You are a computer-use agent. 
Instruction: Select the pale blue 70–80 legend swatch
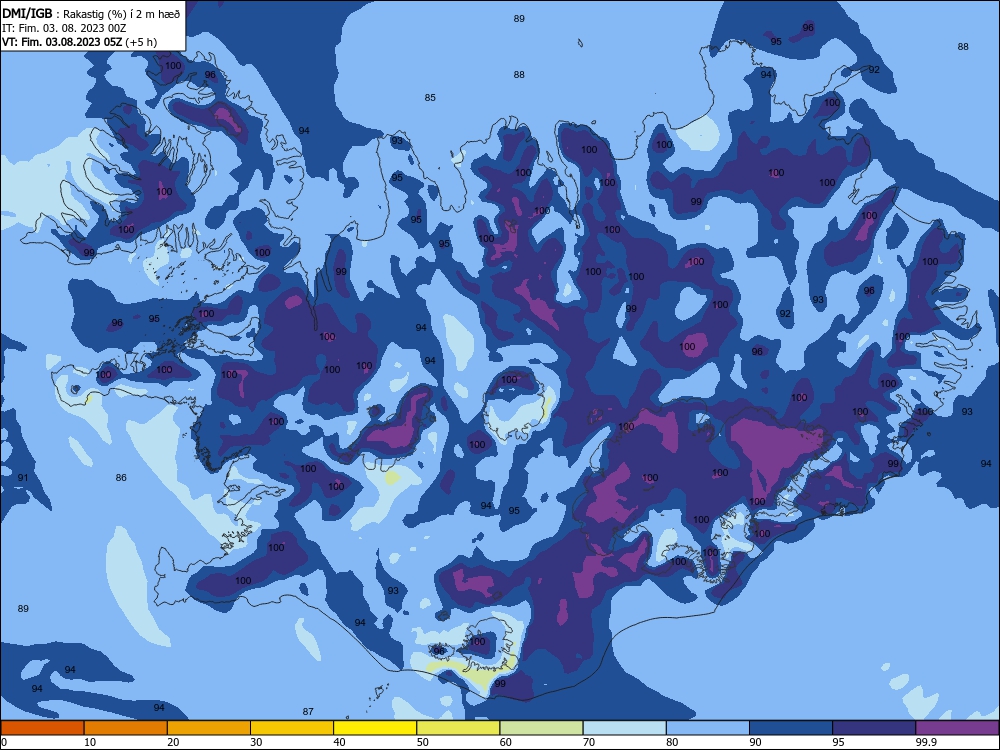click(x=624, y=728)
